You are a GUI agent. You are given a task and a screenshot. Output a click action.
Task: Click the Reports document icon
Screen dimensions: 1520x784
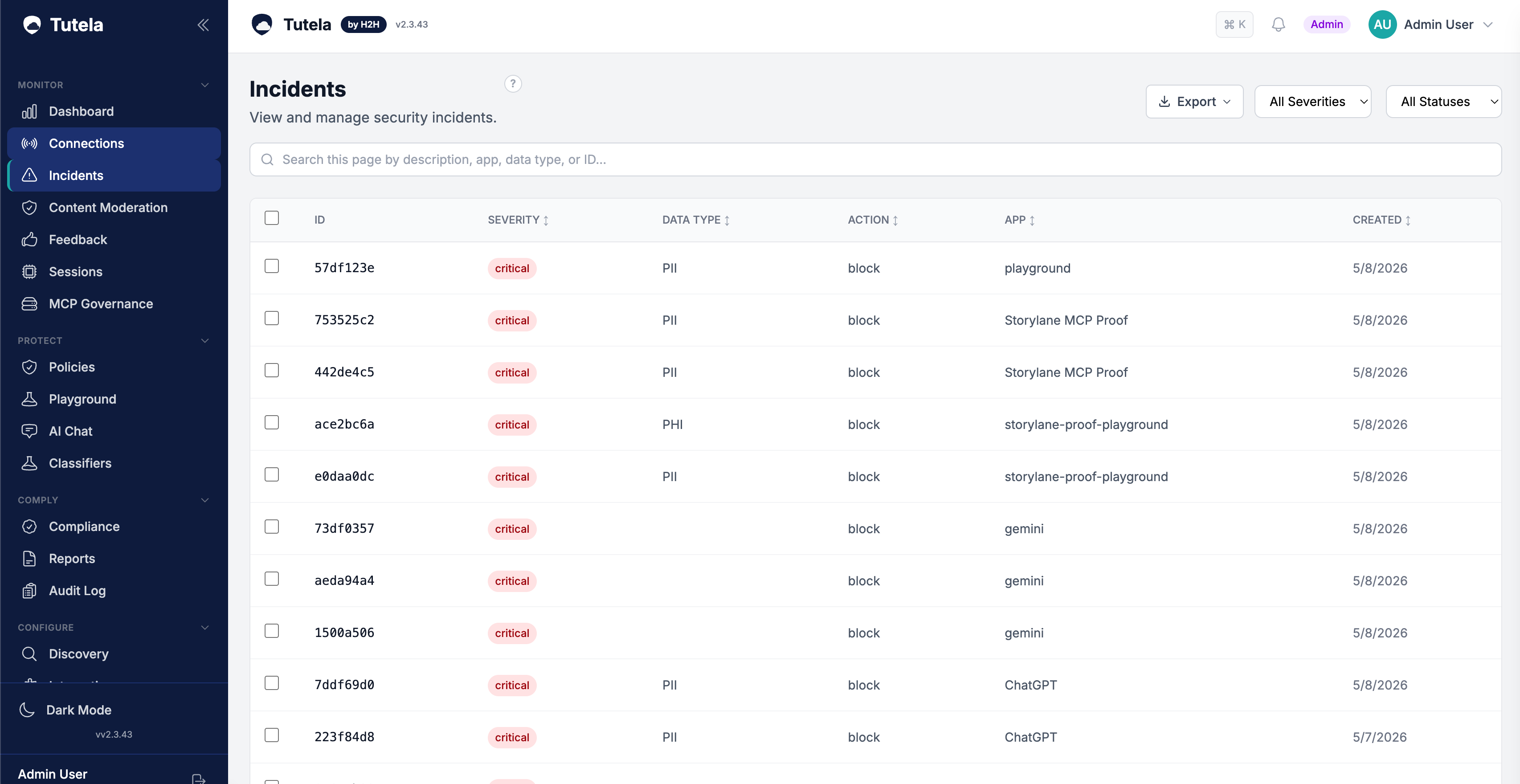click(x=29, y=559)
